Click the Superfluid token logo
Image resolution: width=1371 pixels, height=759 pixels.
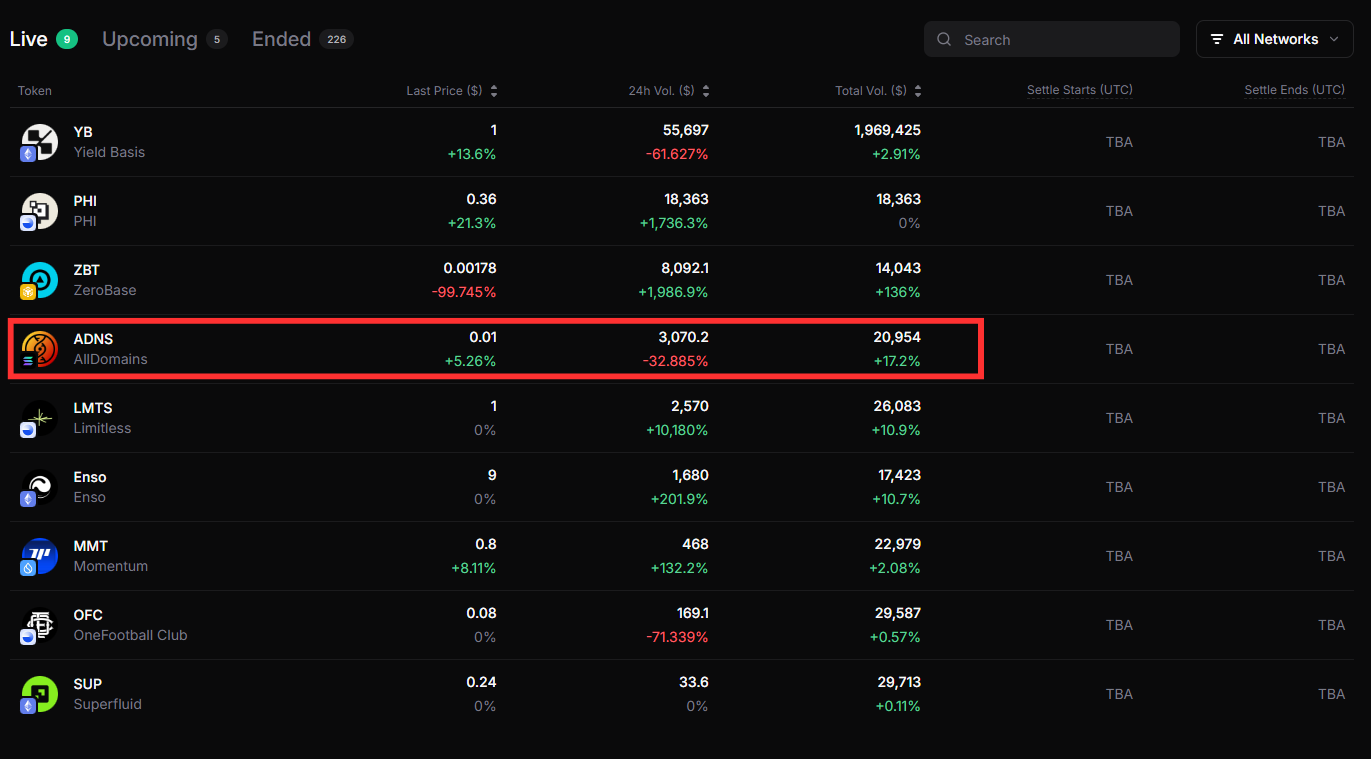[40, 694]
